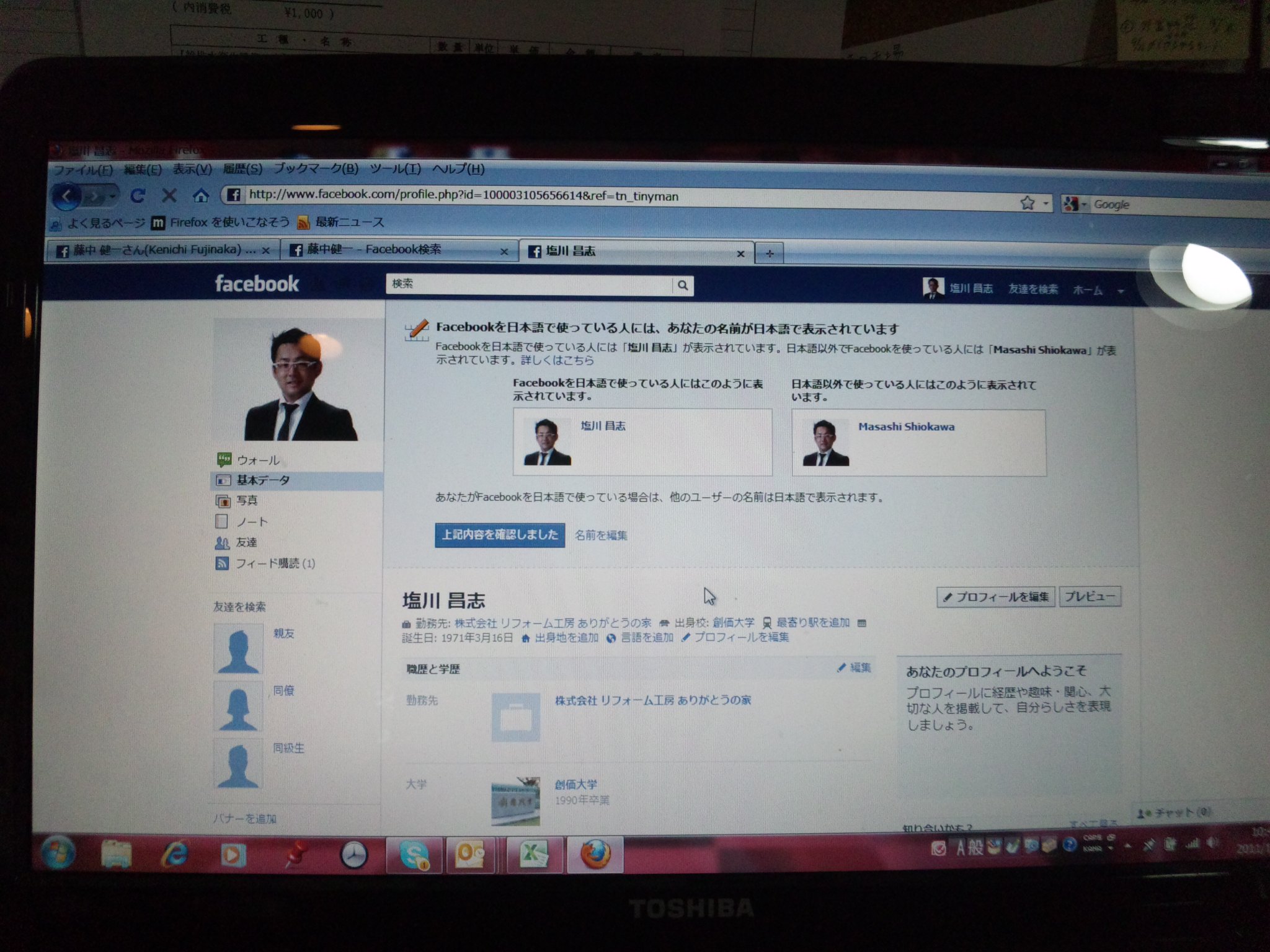Bookmark this page with the star icon
The width and height of the screenshot is (1270, 952).
(1027, 203)
